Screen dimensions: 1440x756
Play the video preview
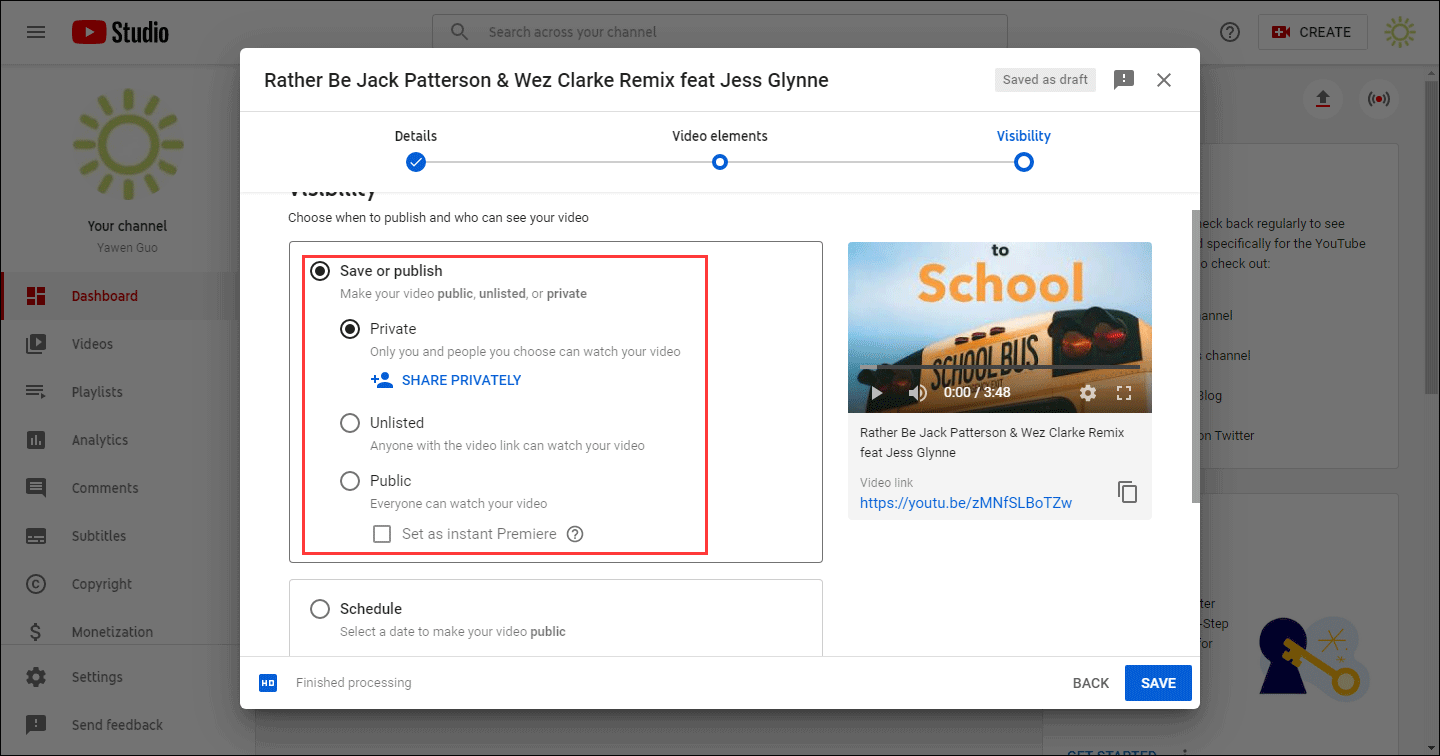tap(876, 393)
